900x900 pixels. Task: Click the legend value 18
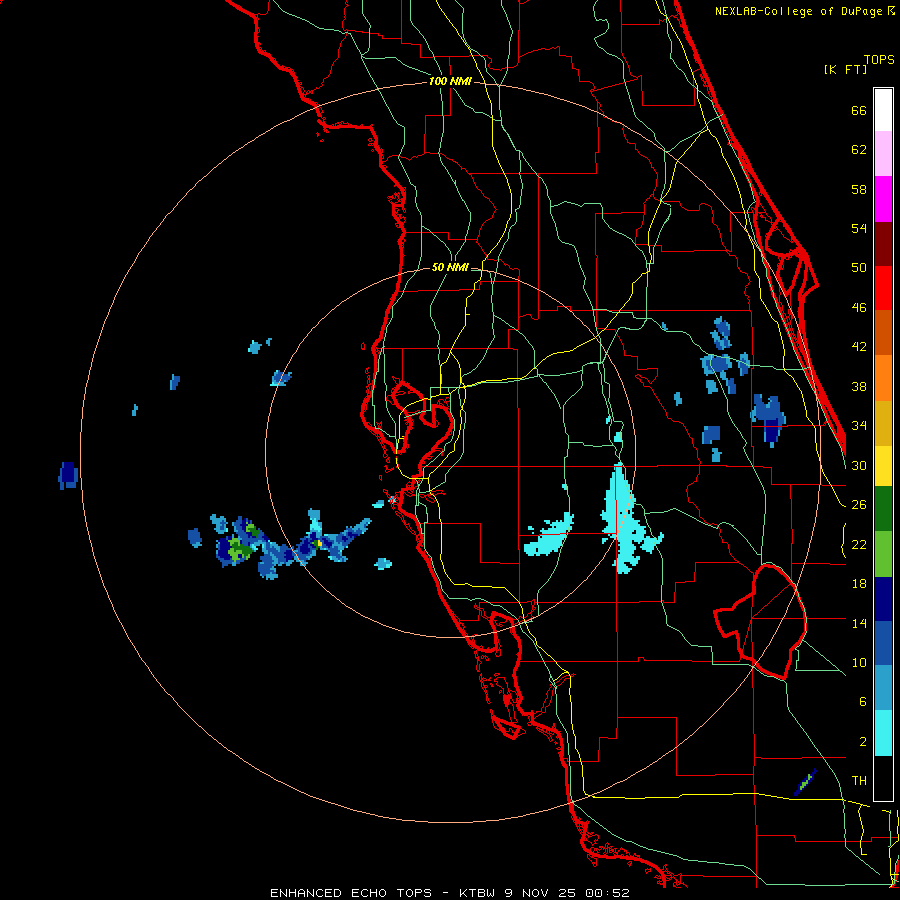(x=859, y=584)
